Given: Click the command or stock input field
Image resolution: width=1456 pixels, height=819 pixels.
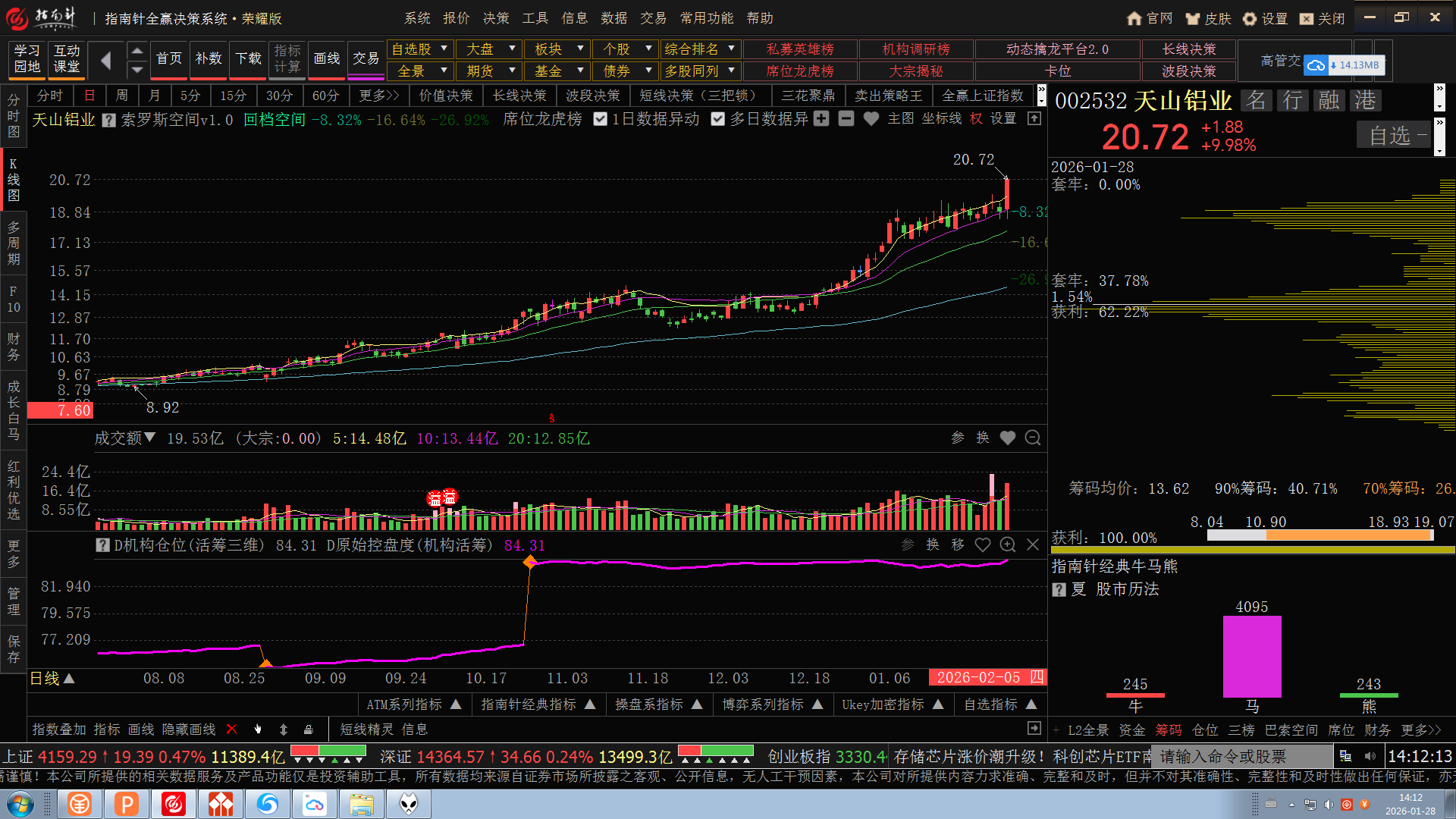Looking at the screenshot, I should point(1242,756).
